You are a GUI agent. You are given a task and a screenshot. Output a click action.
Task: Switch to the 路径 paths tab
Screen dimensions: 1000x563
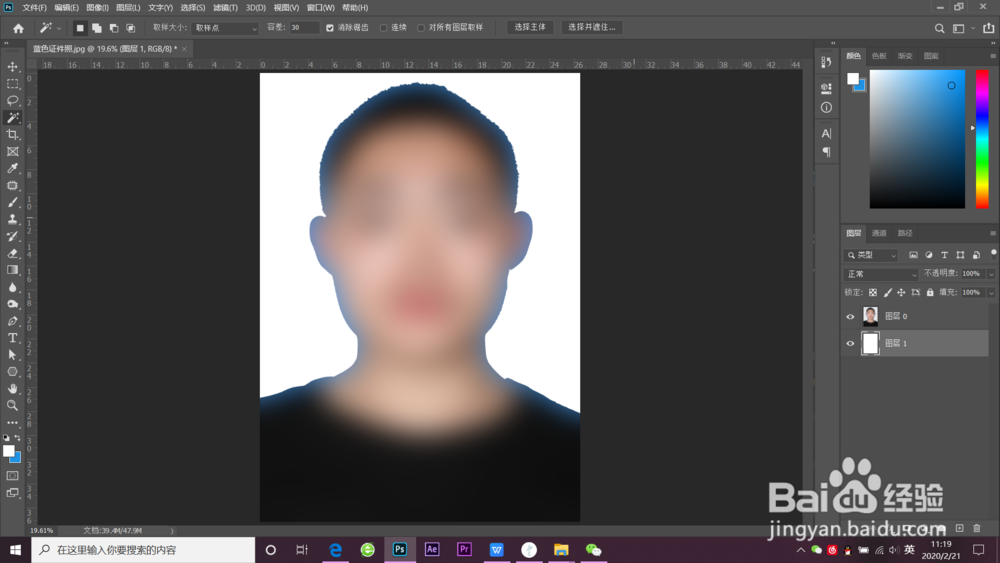(905, 233)
